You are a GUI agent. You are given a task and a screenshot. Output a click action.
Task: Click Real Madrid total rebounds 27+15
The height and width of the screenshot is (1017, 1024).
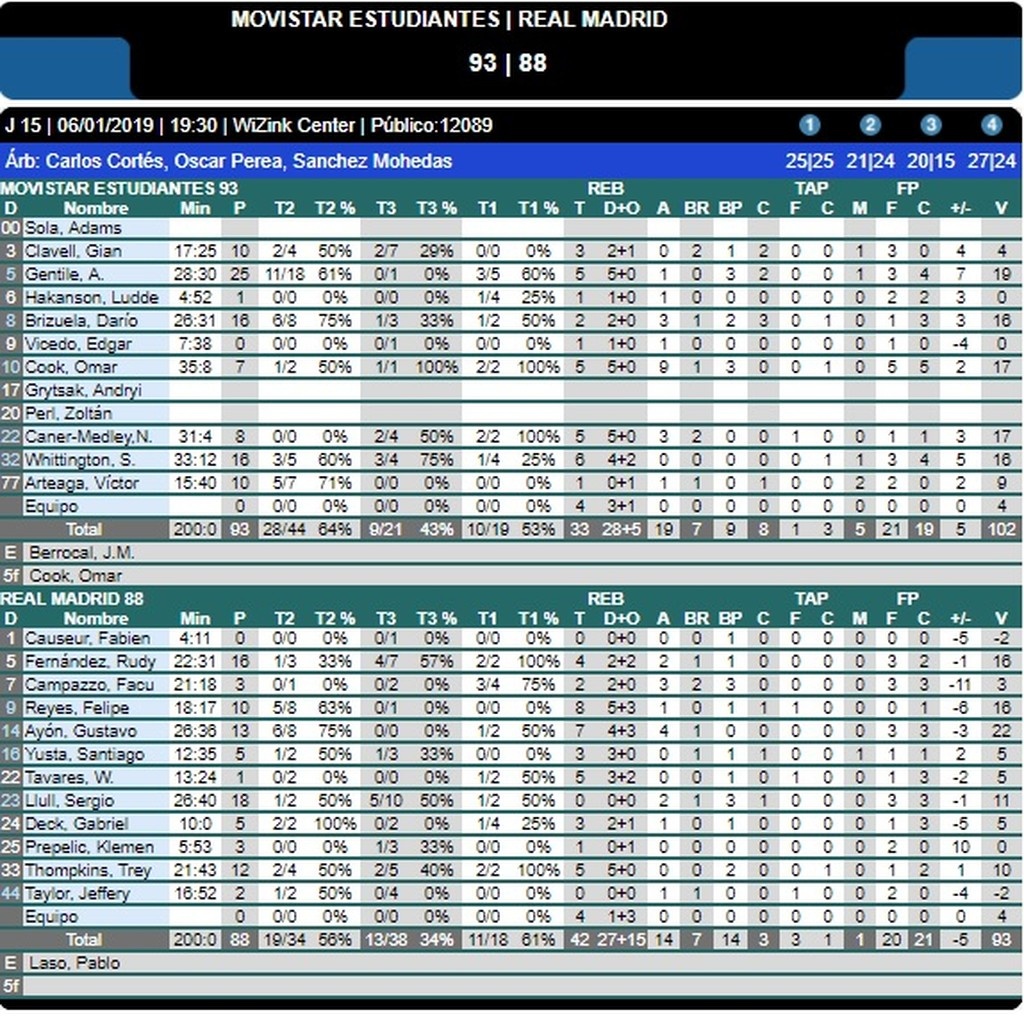pyautogui.click(x=621, y=940)
